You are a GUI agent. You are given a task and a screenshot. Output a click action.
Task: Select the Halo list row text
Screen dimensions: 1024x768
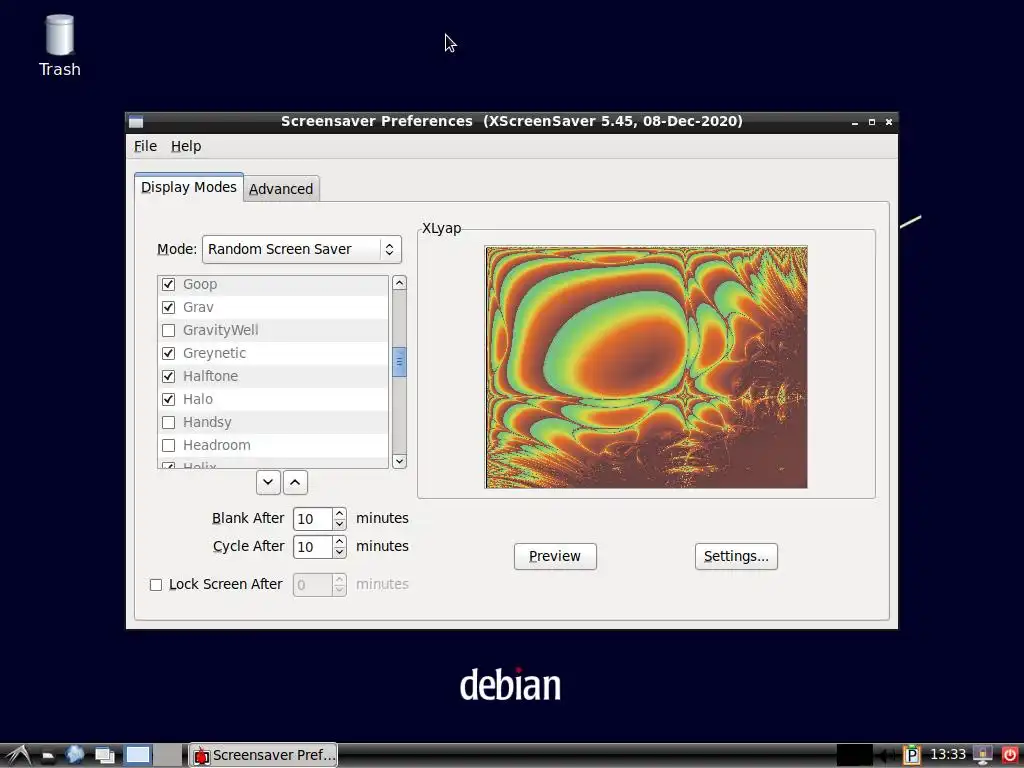tap(198, 399)
